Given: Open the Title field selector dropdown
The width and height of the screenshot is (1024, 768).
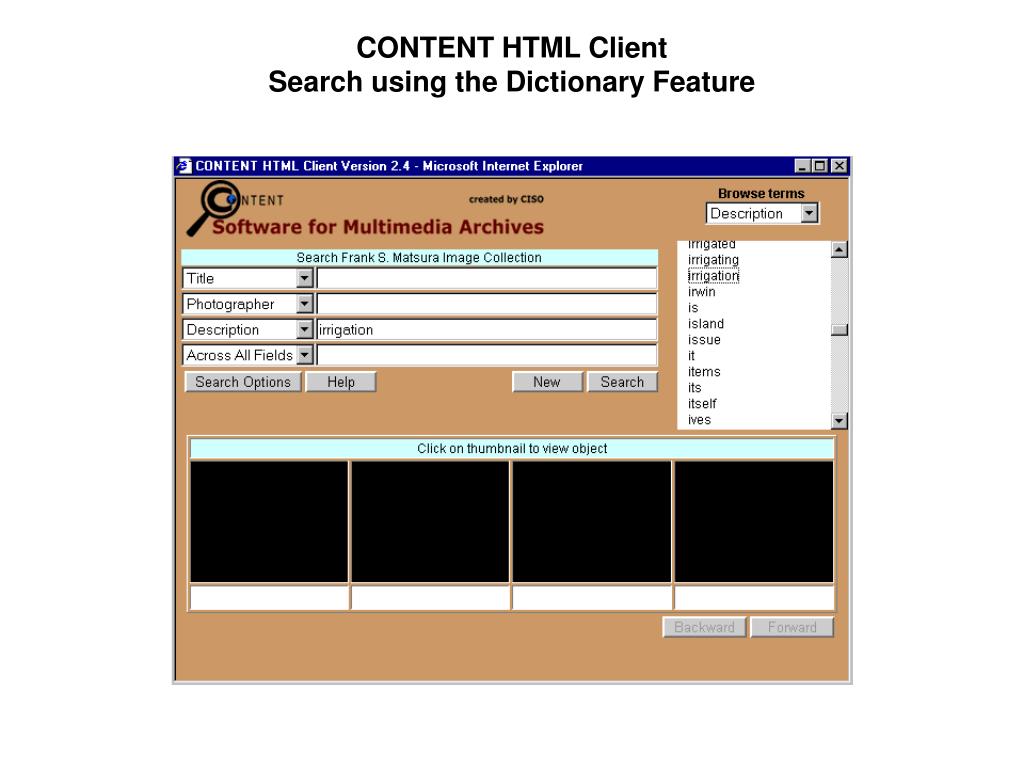Looking at the screenshot, I should point(304,278).
